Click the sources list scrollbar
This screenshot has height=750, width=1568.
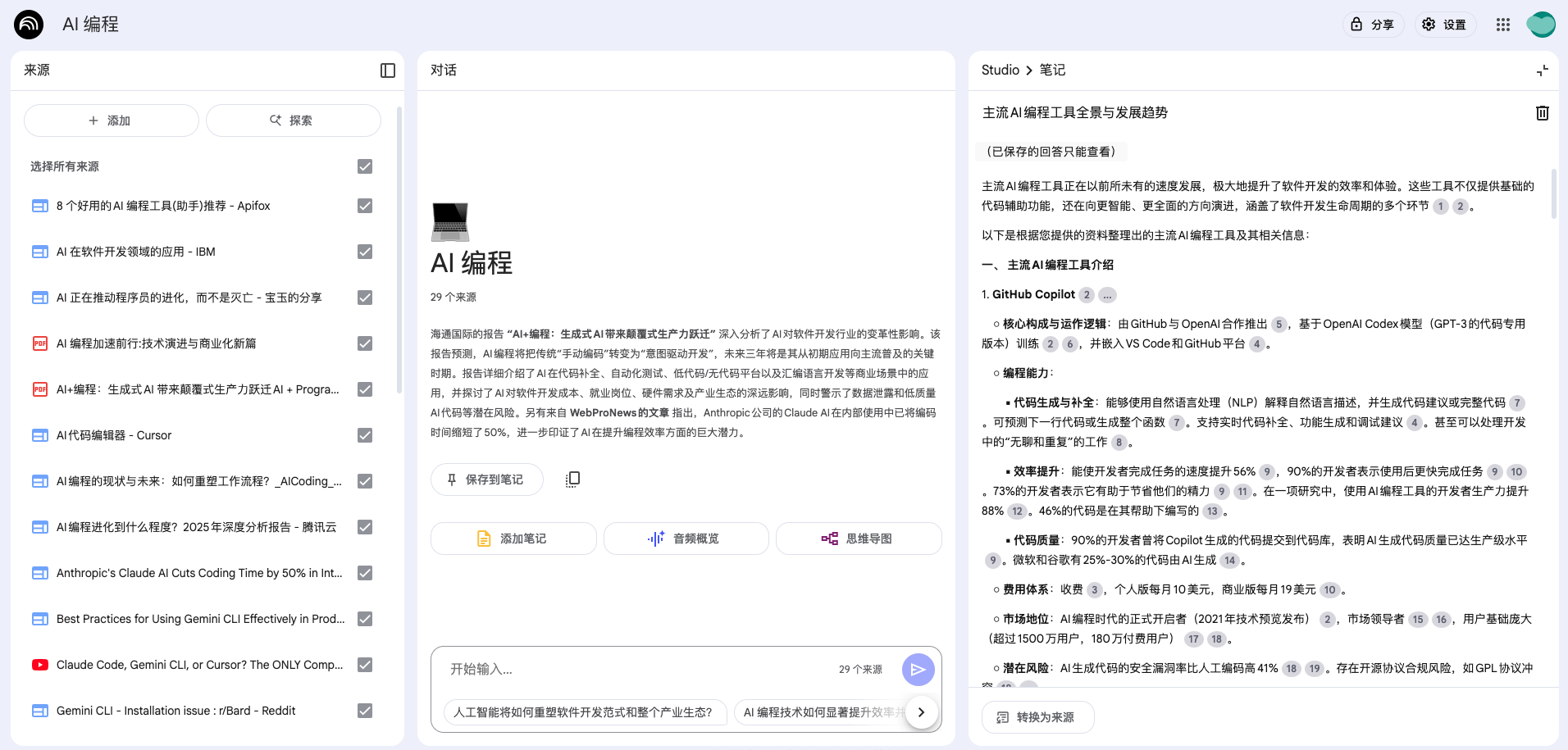399,250
